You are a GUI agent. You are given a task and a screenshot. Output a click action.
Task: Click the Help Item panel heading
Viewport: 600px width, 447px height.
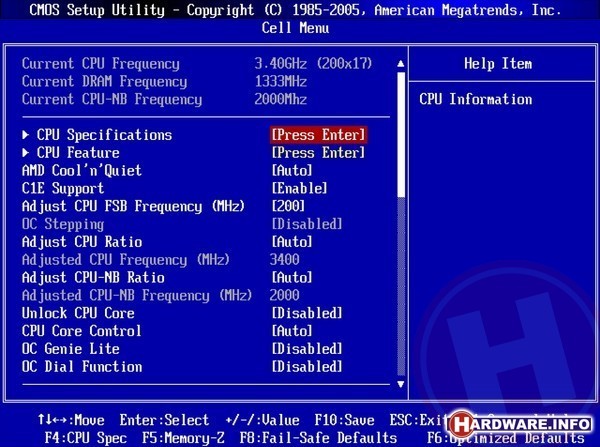click(498, 64)
